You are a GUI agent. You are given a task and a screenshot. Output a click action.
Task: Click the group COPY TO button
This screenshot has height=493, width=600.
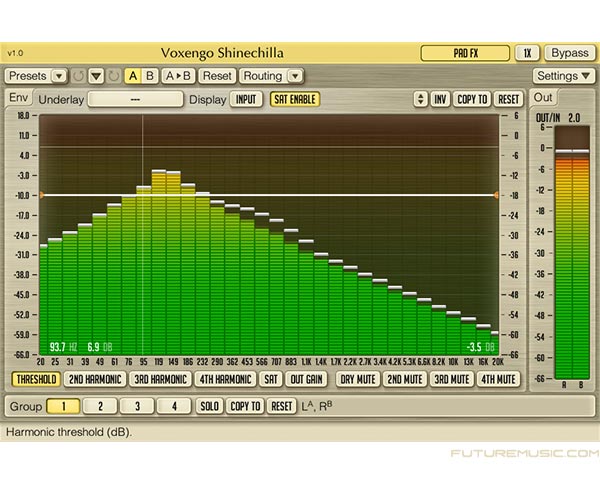(x=245, y=406)
